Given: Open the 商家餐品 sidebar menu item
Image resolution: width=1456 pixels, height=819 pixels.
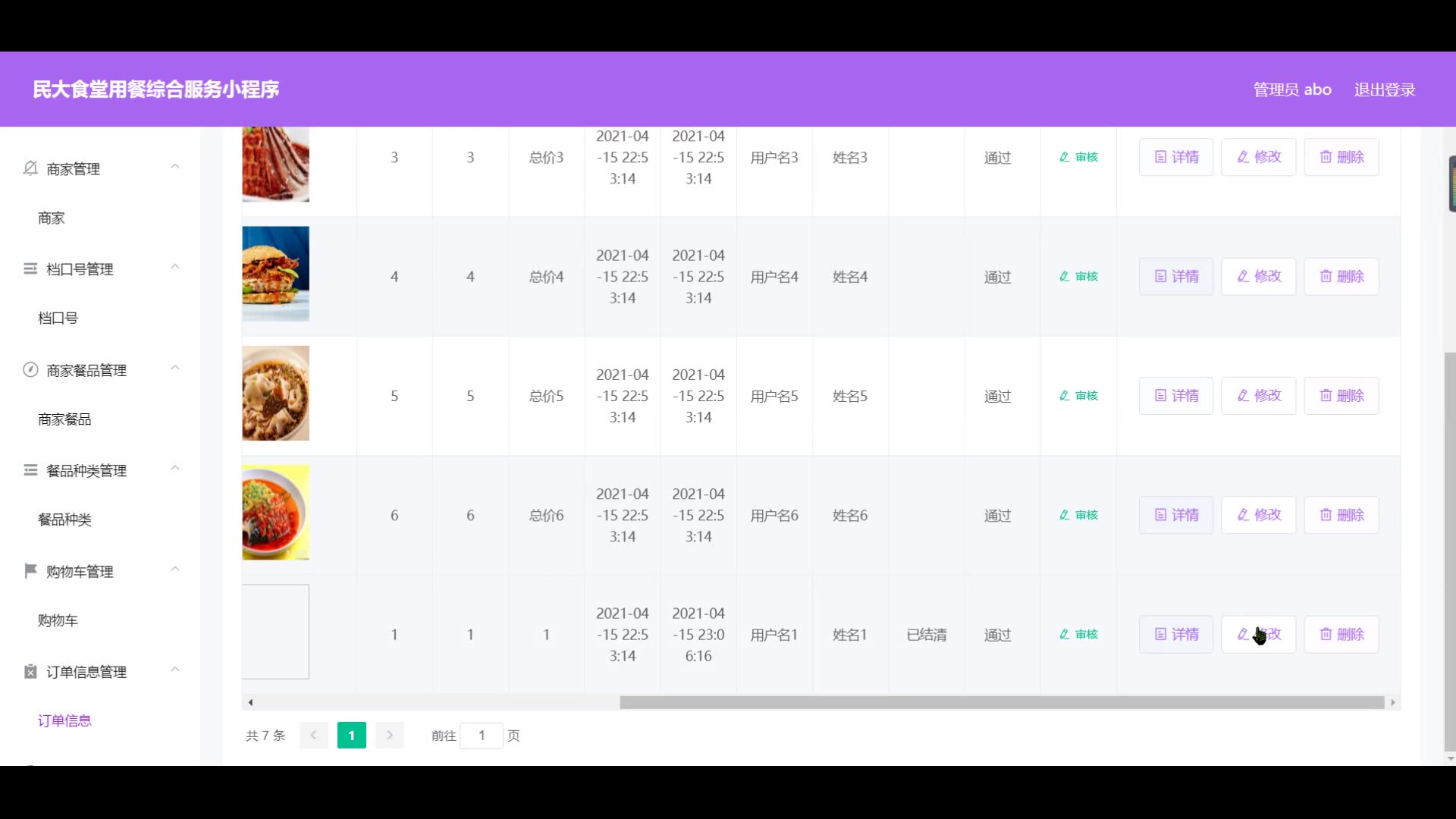Looking at the screenshot, I should 64,419.
